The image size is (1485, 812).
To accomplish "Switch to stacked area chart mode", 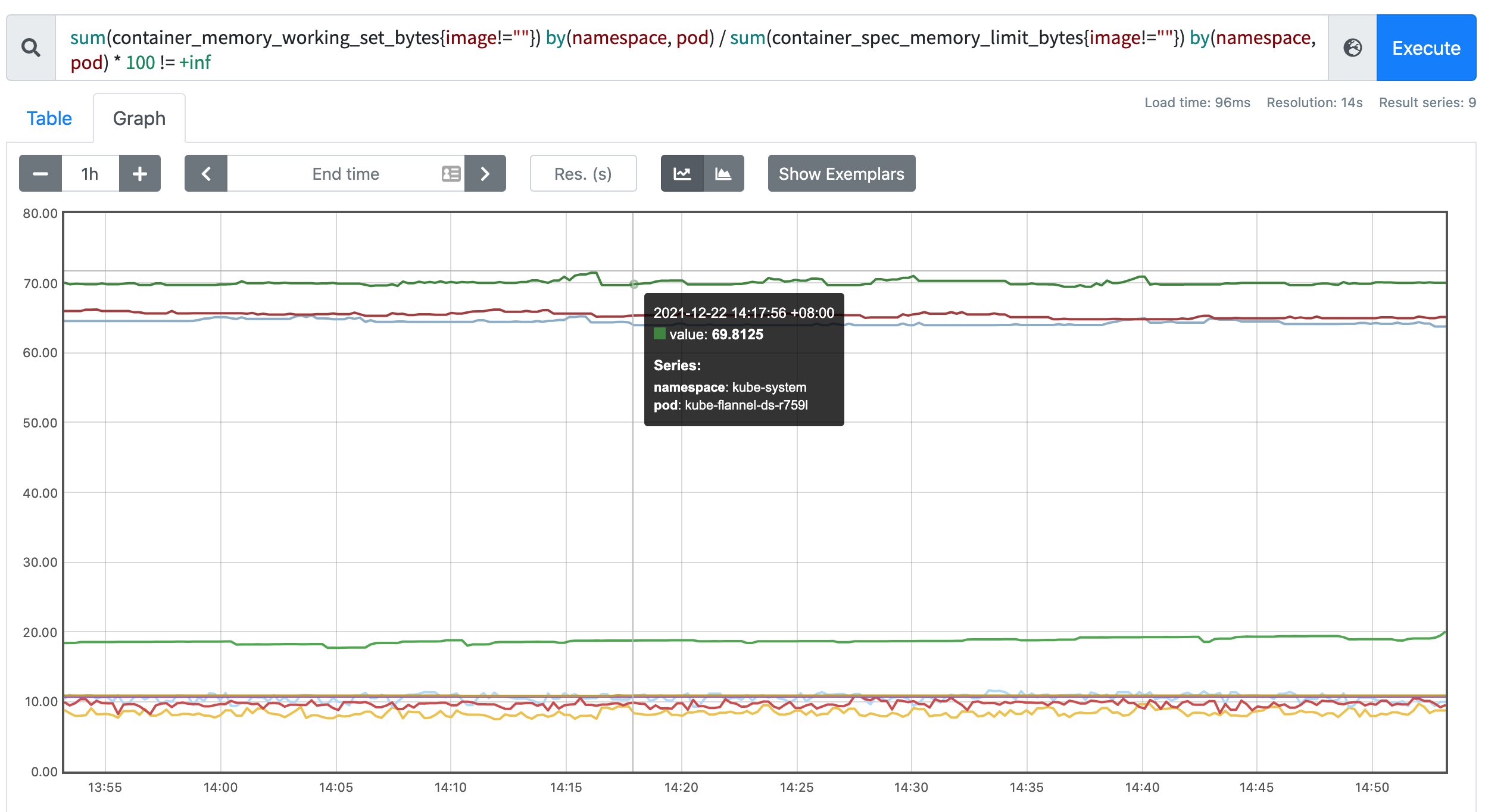I will click(x=723, y=174).
